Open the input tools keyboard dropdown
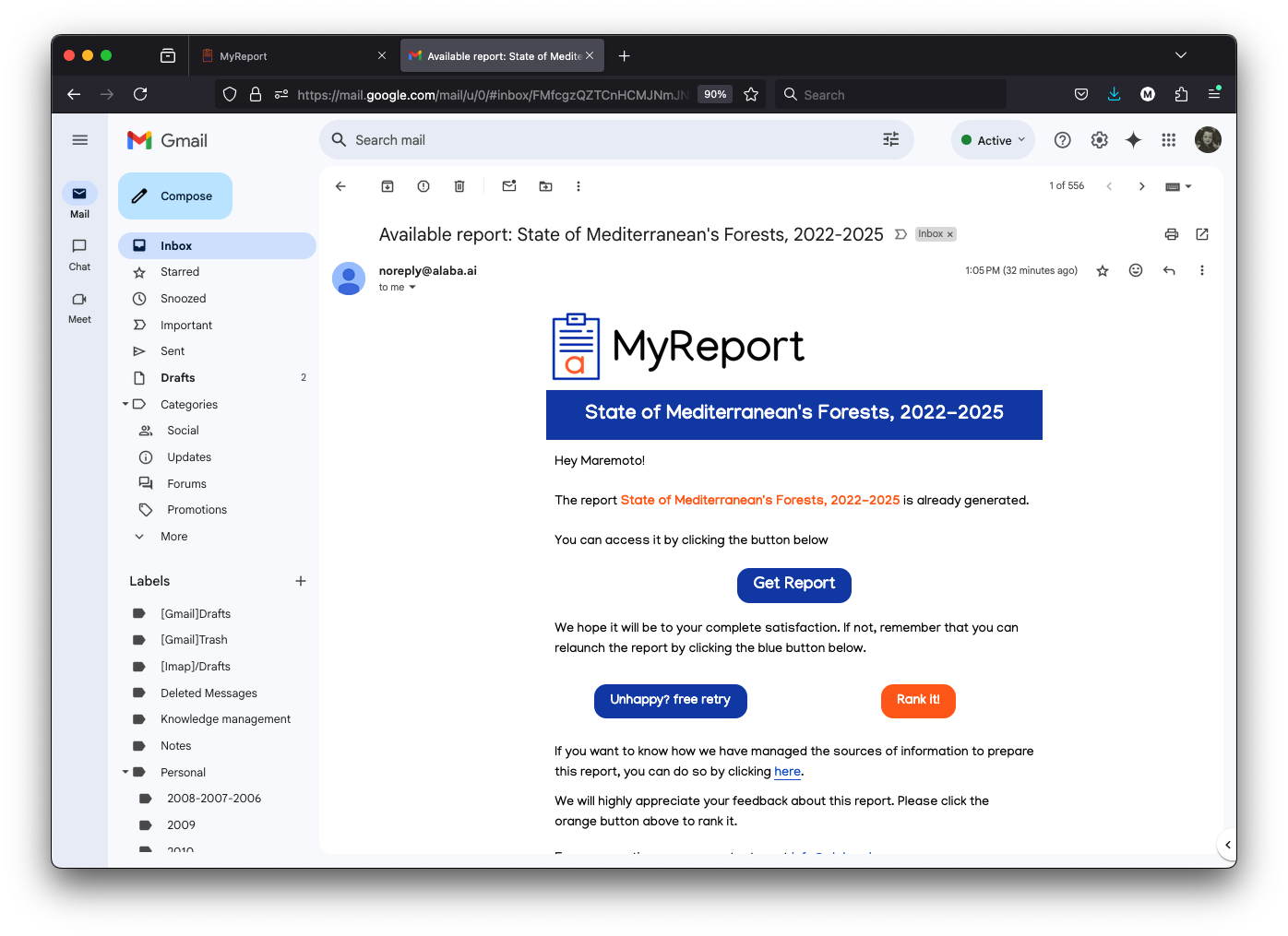 [1178, 186]
